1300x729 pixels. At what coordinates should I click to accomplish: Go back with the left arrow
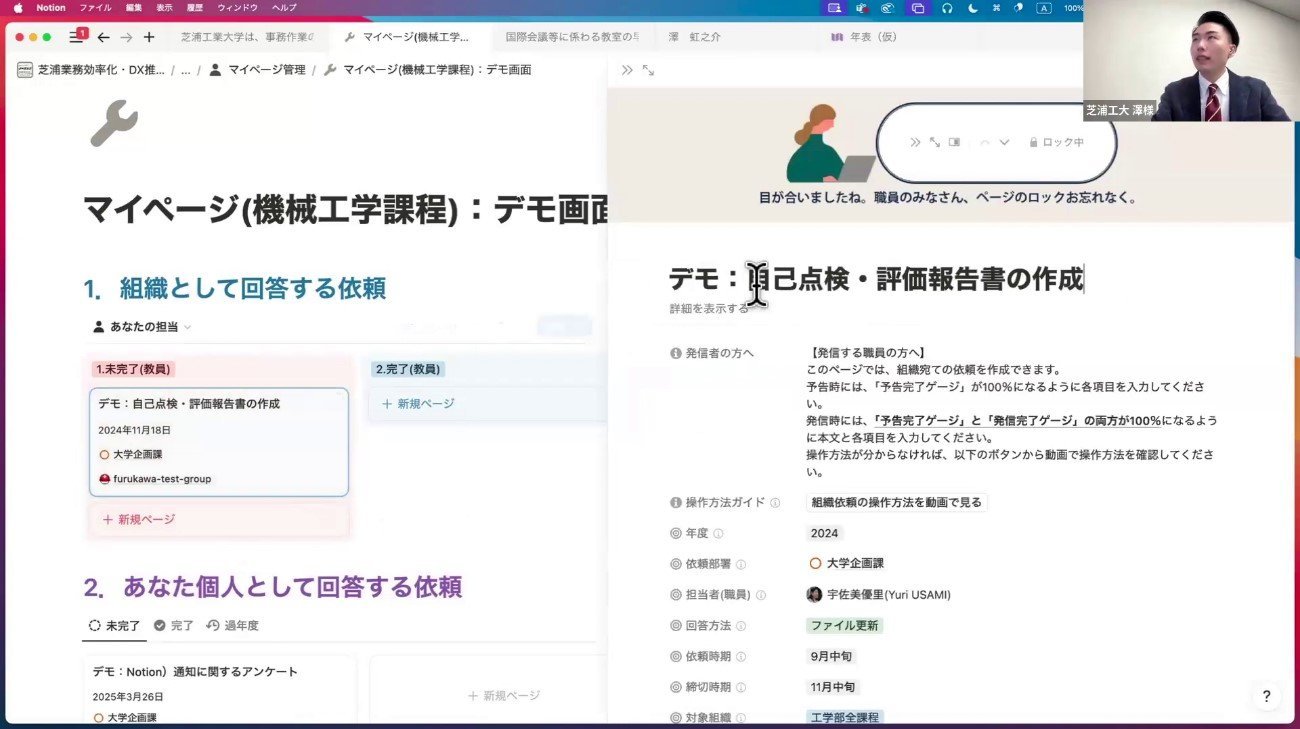(x=103, y=37)
